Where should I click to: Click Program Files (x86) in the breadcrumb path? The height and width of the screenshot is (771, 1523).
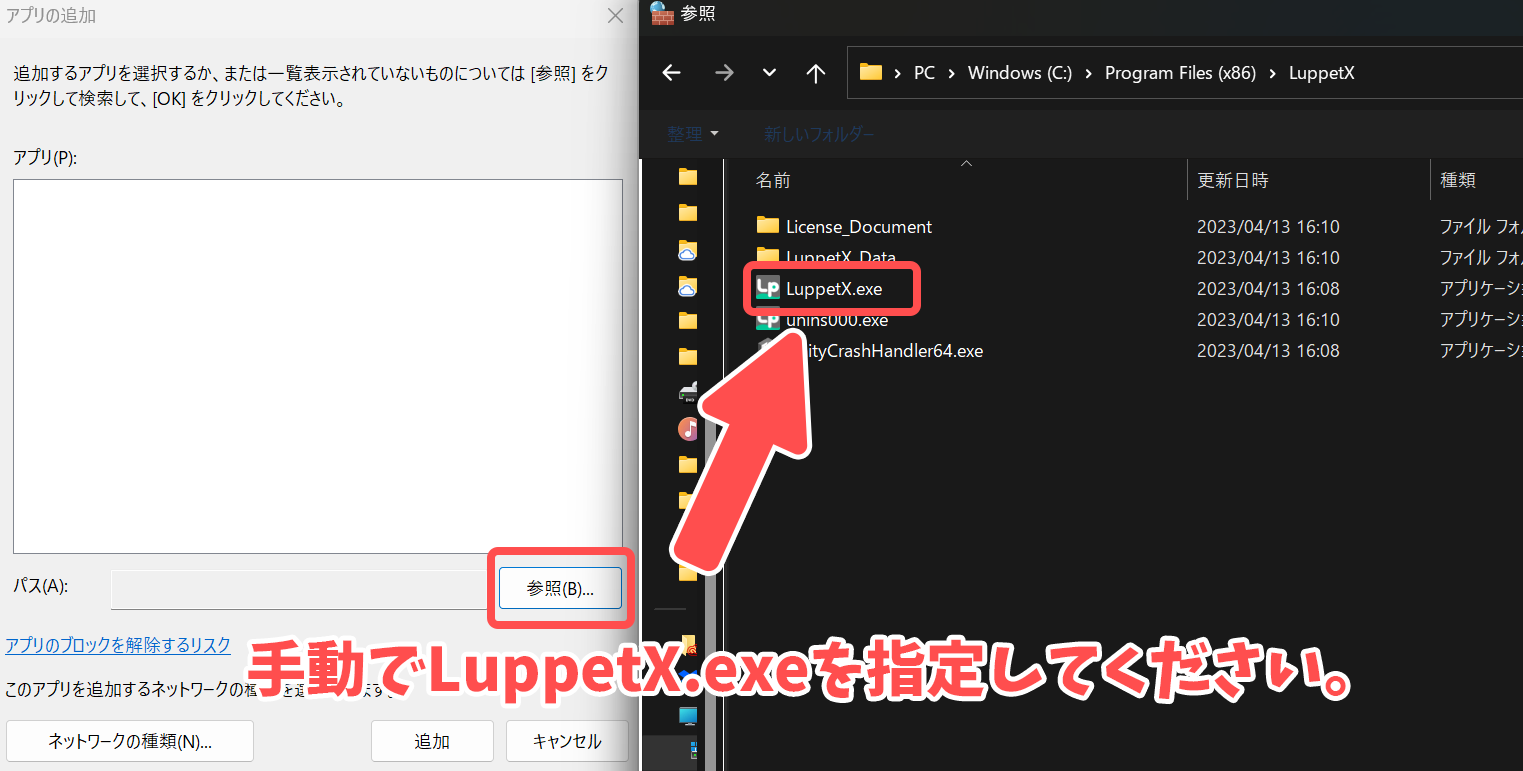pos(1180,73)
